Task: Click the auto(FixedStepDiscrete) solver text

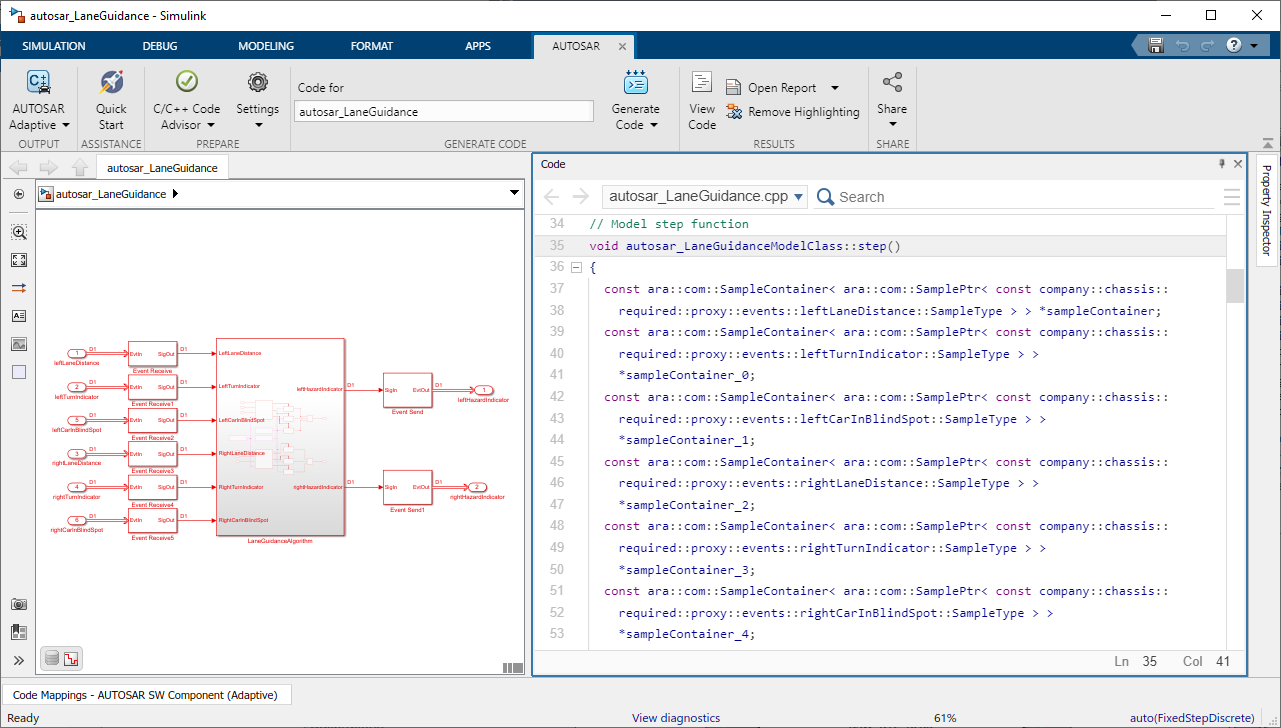Action: 1192,718
